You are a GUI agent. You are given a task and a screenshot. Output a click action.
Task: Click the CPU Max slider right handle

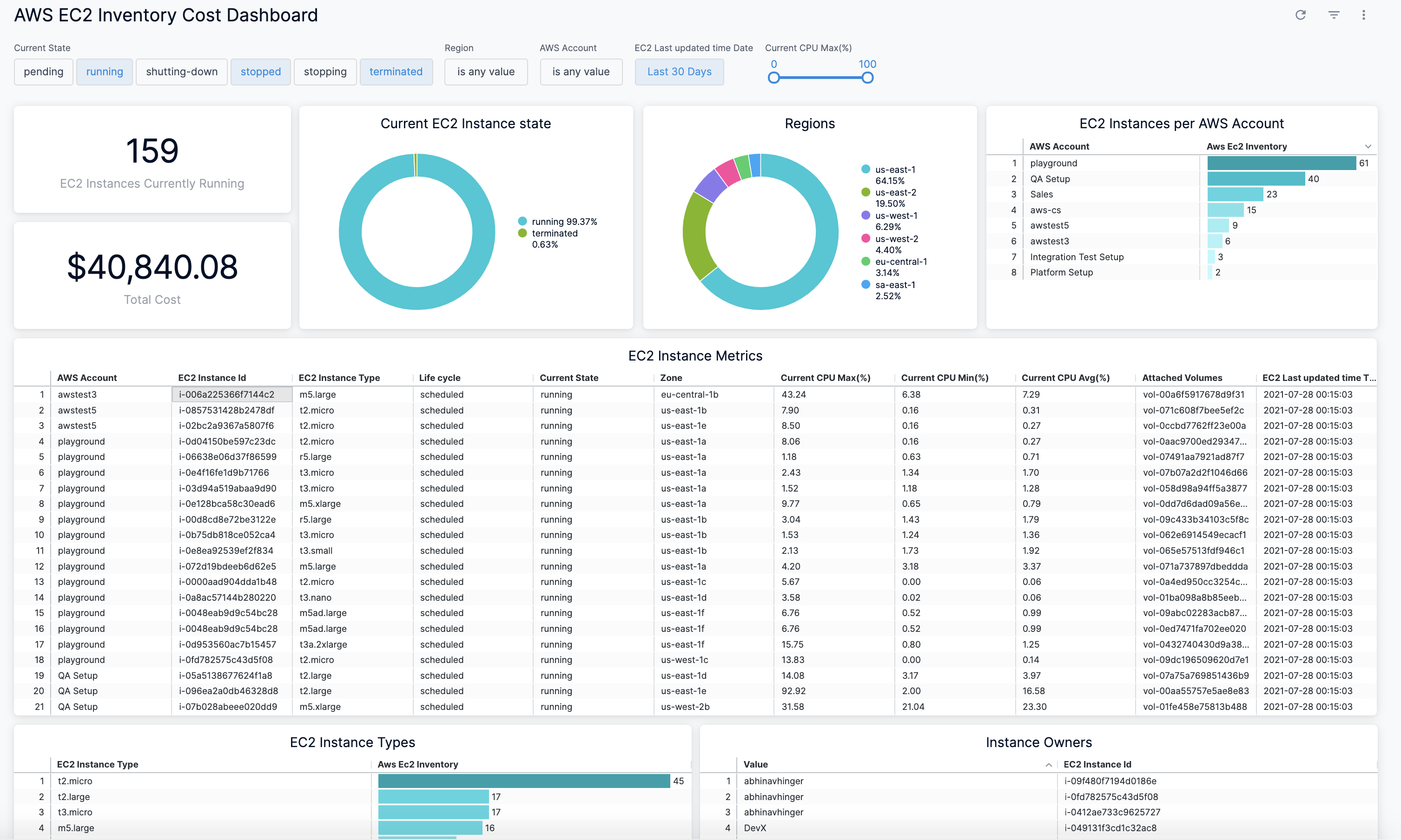pos(867,78)
